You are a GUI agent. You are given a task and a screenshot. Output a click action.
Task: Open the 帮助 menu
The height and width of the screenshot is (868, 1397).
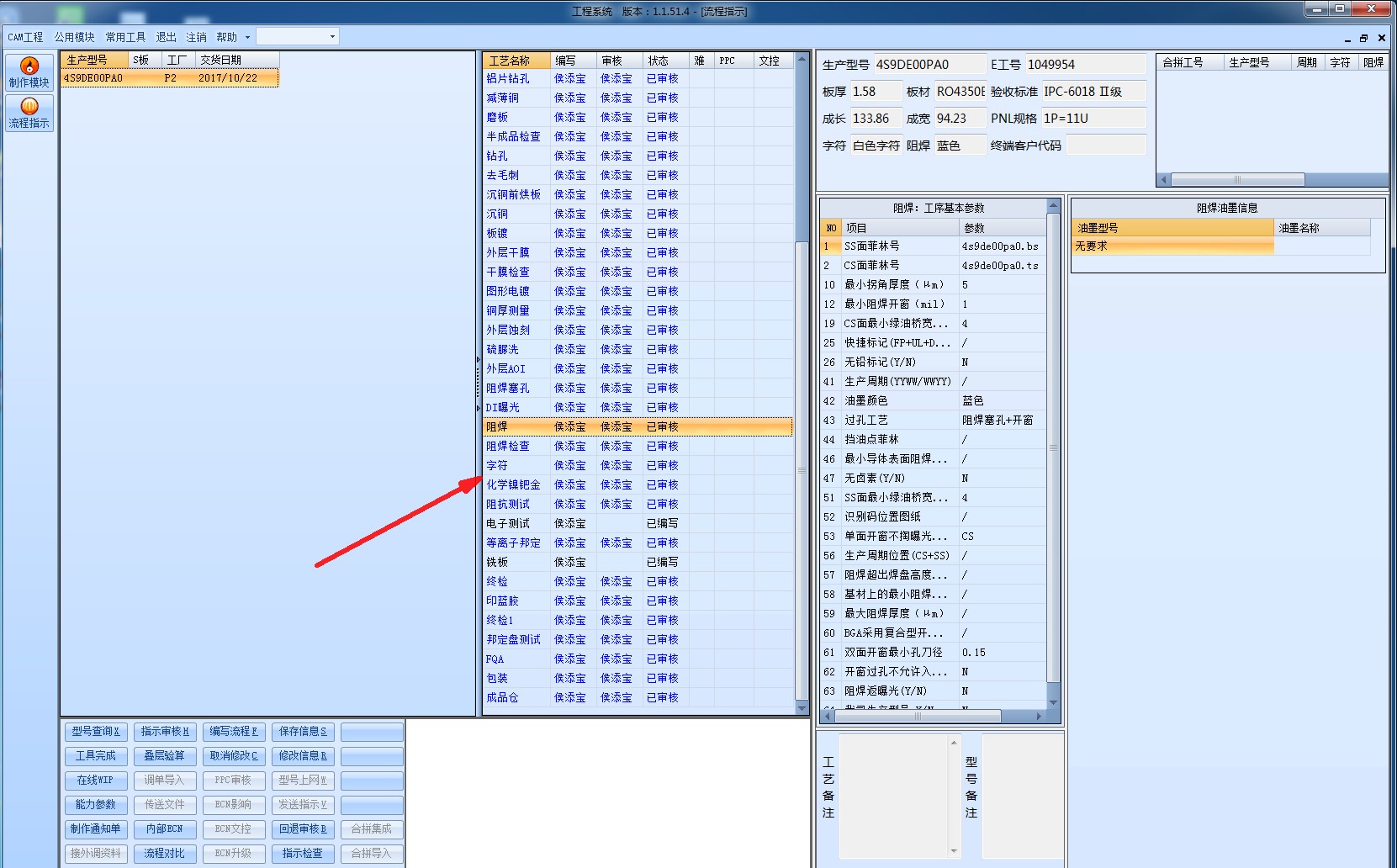pos(226,37)
